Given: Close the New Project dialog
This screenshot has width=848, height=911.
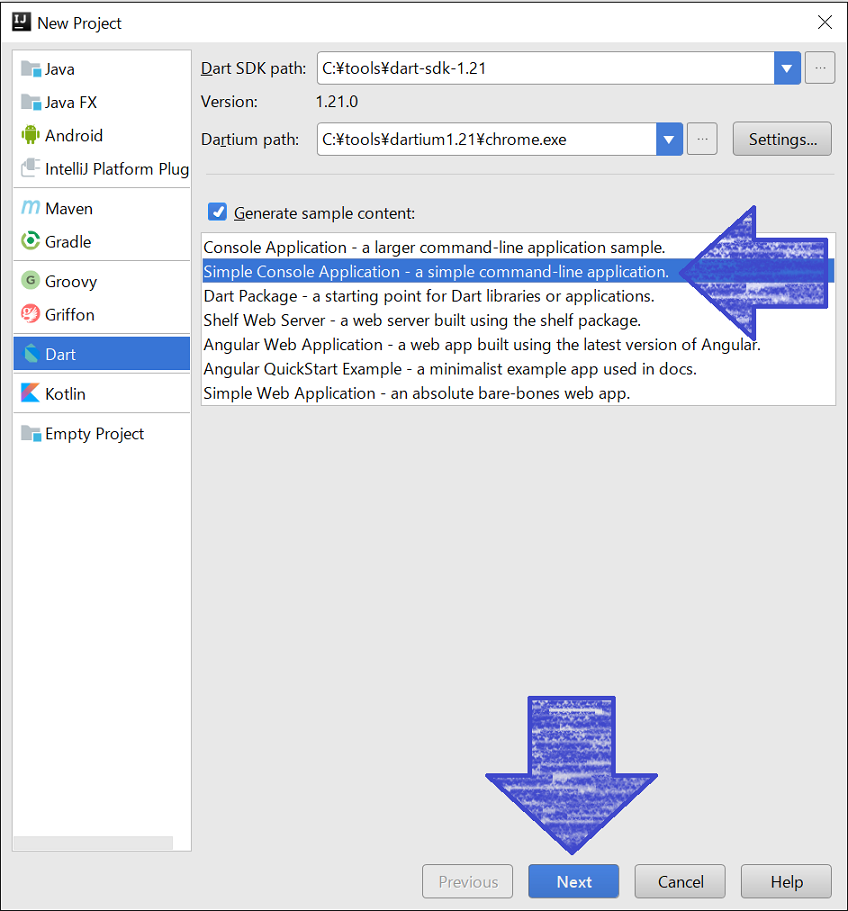Looking at the screenshot, I should pyautogui.click(x=825, y=22).
